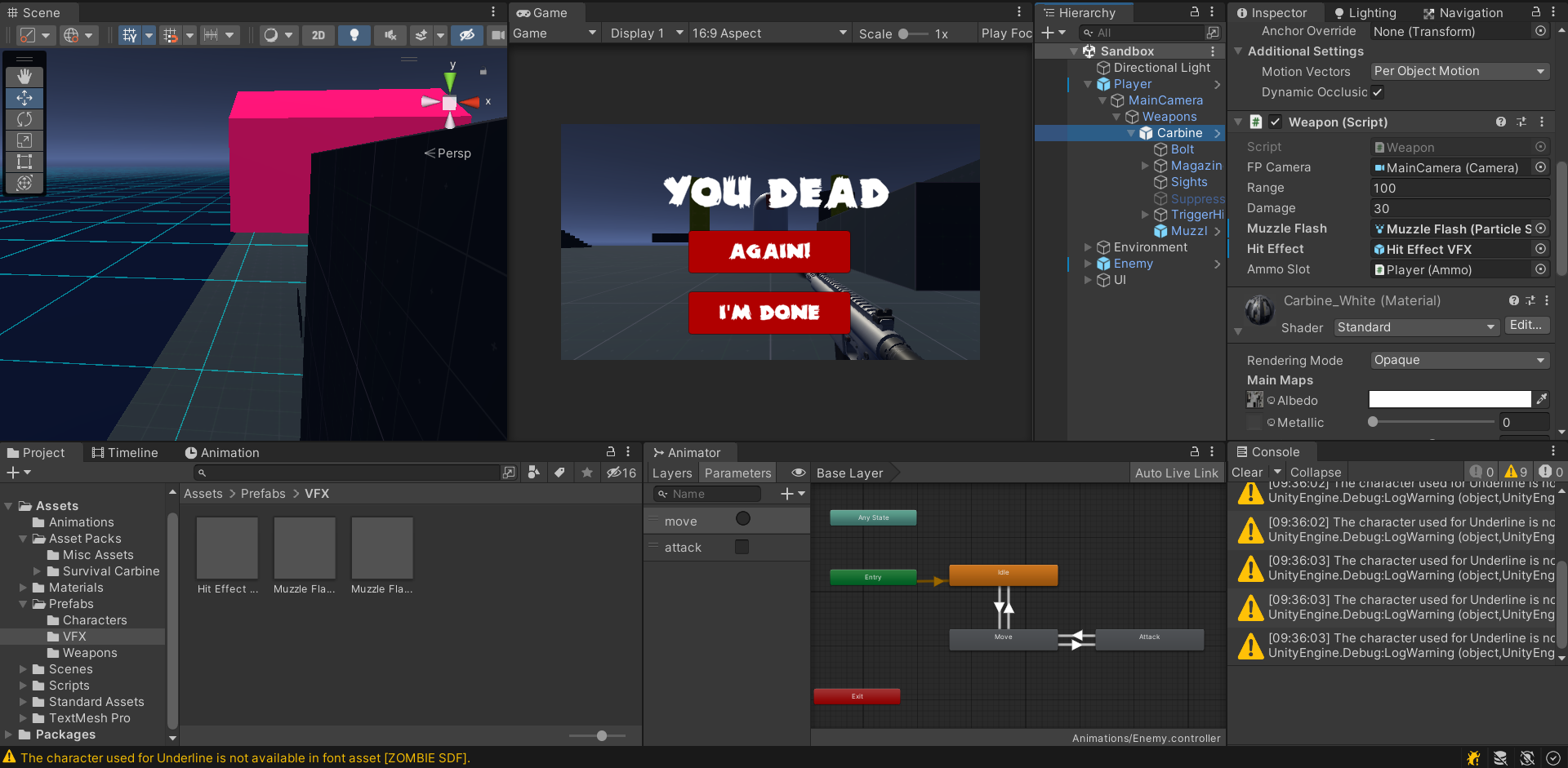Toggle Dynamic Occlusion checkbox

coord(1378,92)
